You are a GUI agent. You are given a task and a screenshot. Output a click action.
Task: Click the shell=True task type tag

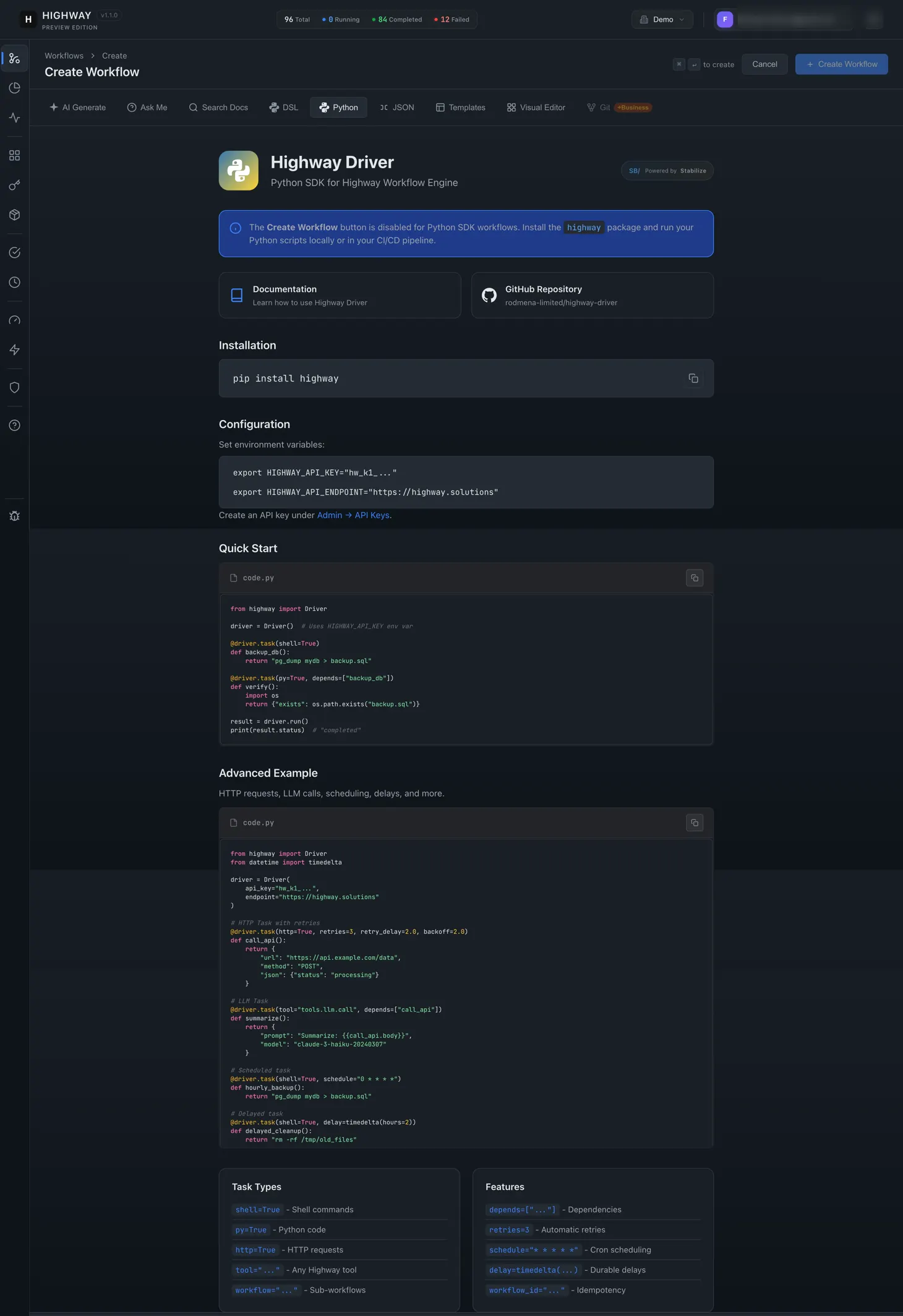click(257, 1210)
